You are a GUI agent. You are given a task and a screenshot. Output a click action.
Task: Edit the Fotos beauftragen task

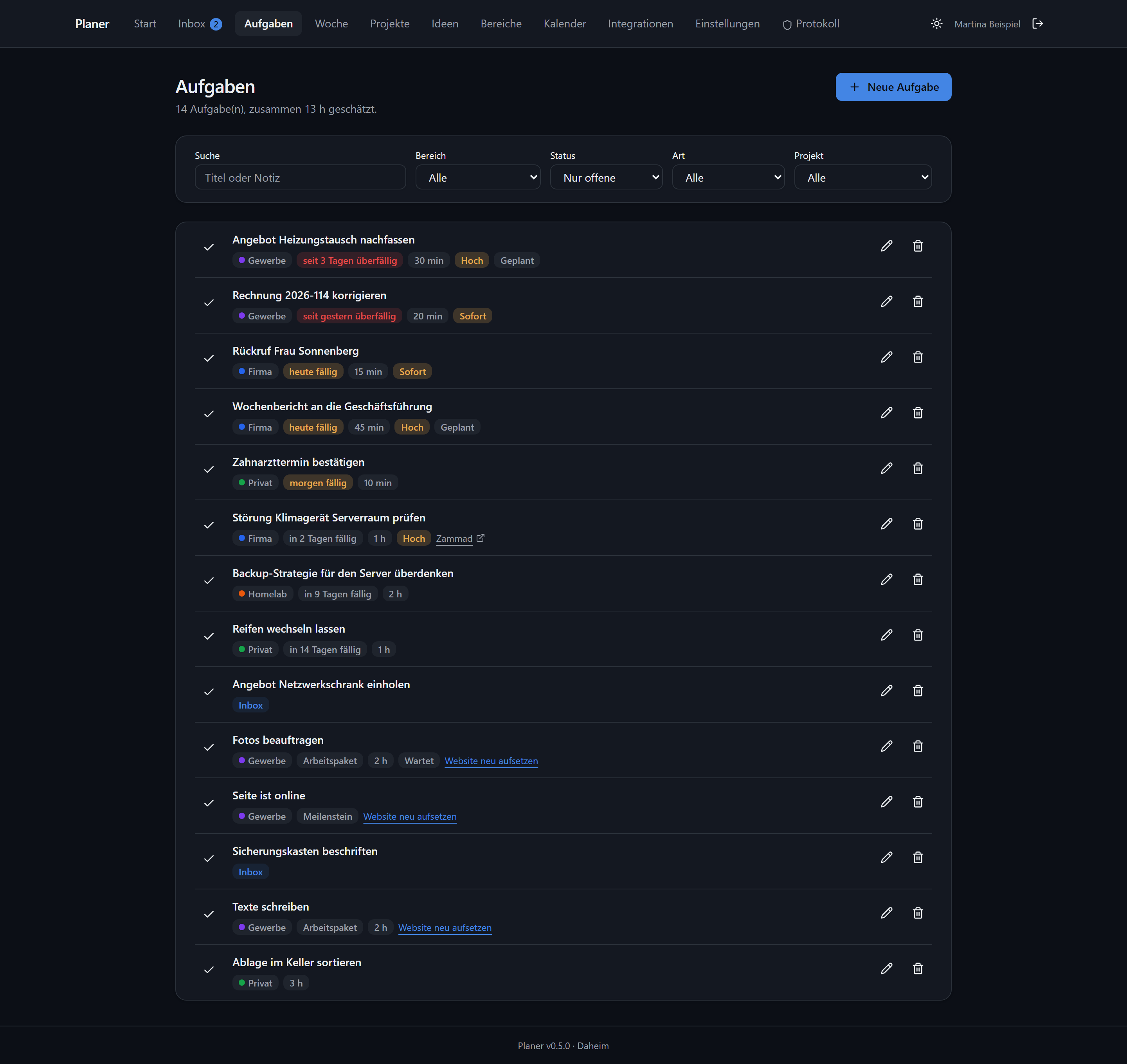point(887,747)
